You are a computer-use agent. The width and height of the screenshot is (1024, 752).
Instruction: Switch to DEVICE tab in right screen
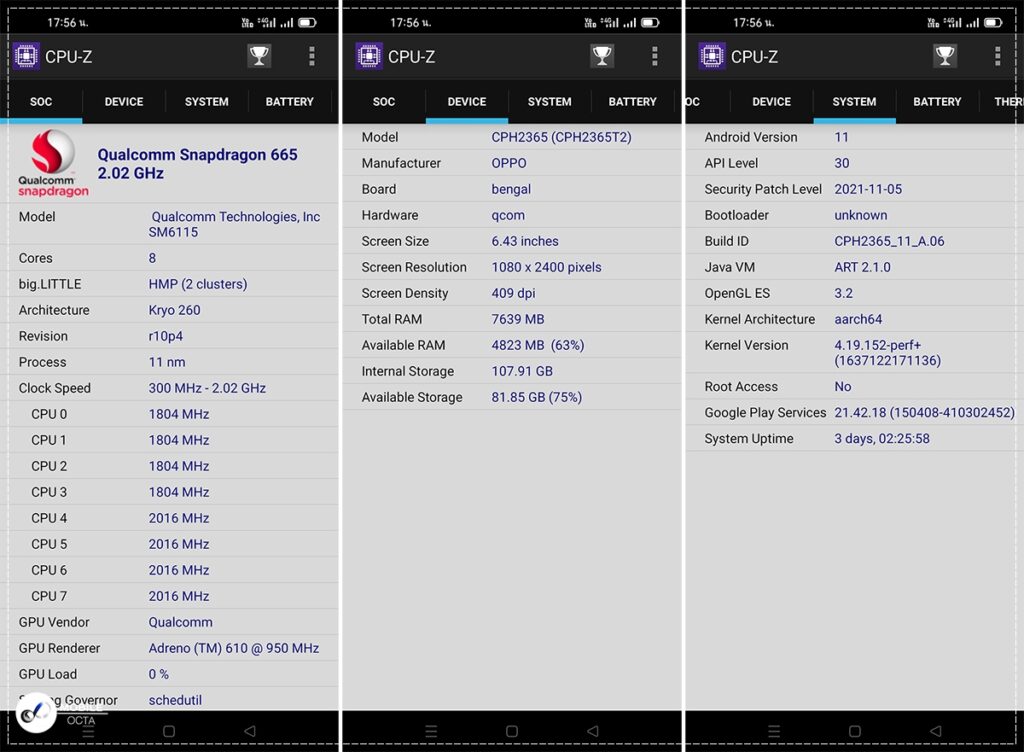(771, 102)
